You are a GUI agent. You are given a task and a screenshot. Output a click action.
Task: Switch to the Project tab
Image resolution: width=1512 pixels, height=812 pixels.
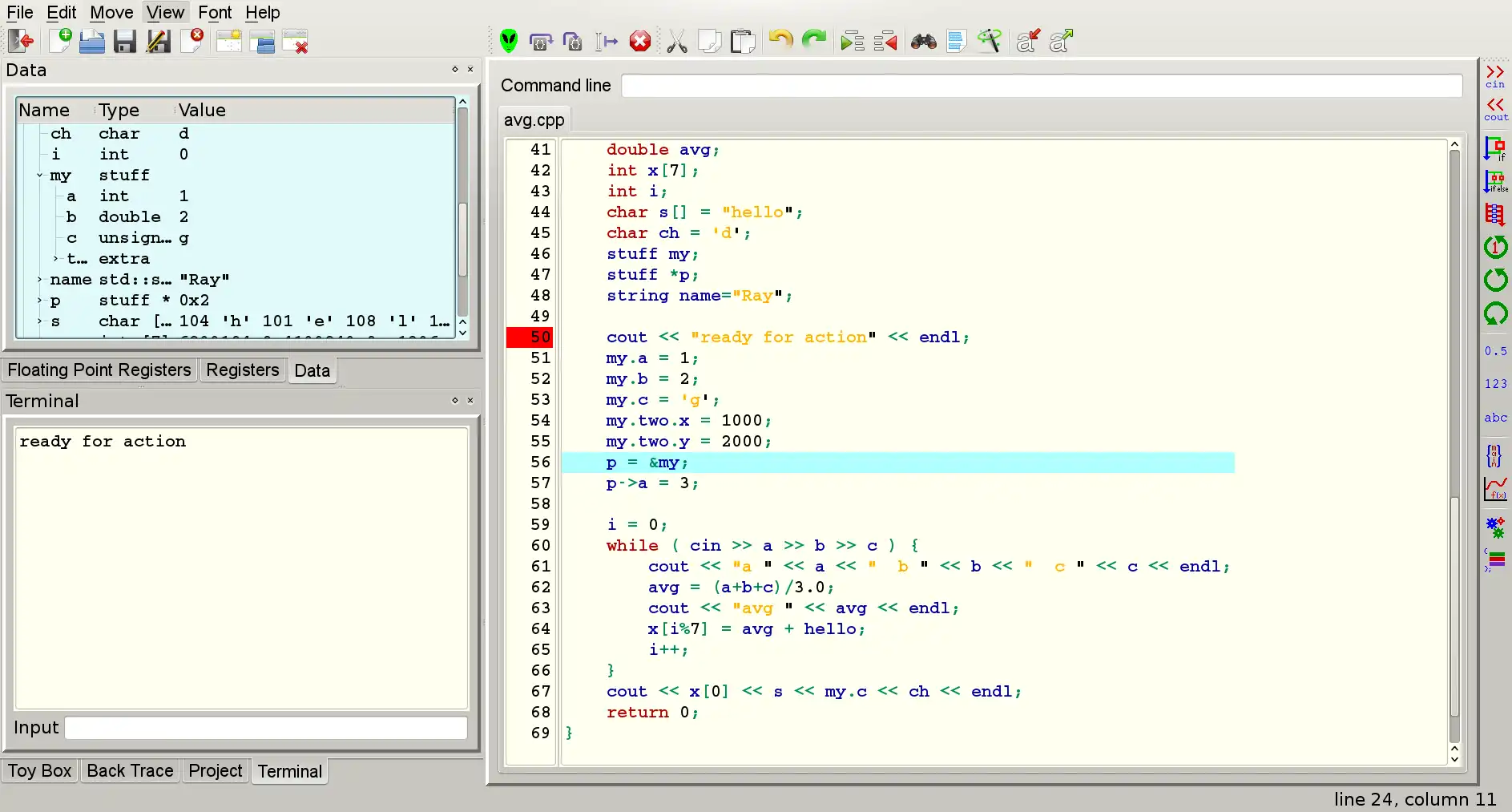(216, 770)
